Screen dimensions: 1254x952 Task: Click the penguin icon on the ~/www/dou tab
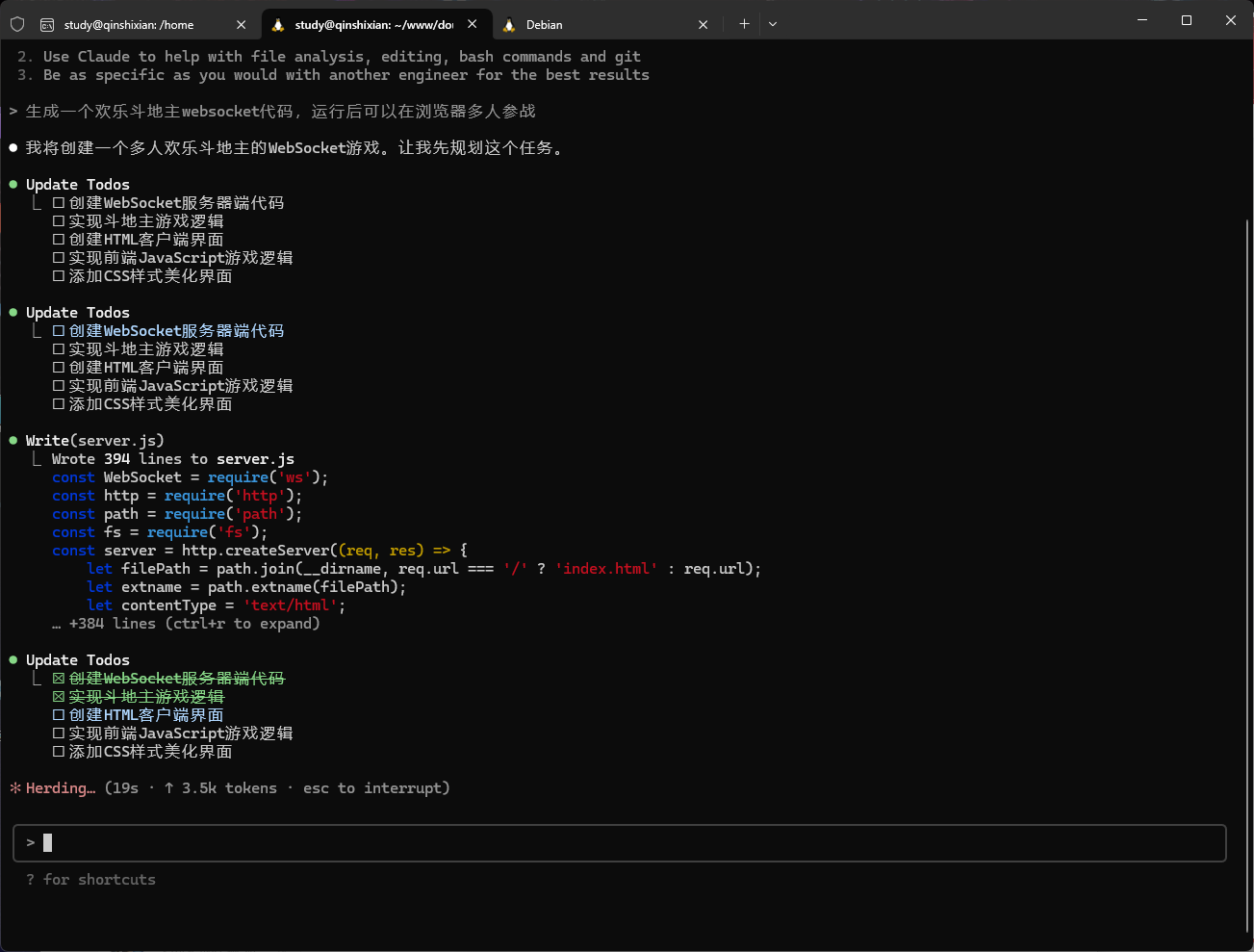tap(278, 25)
